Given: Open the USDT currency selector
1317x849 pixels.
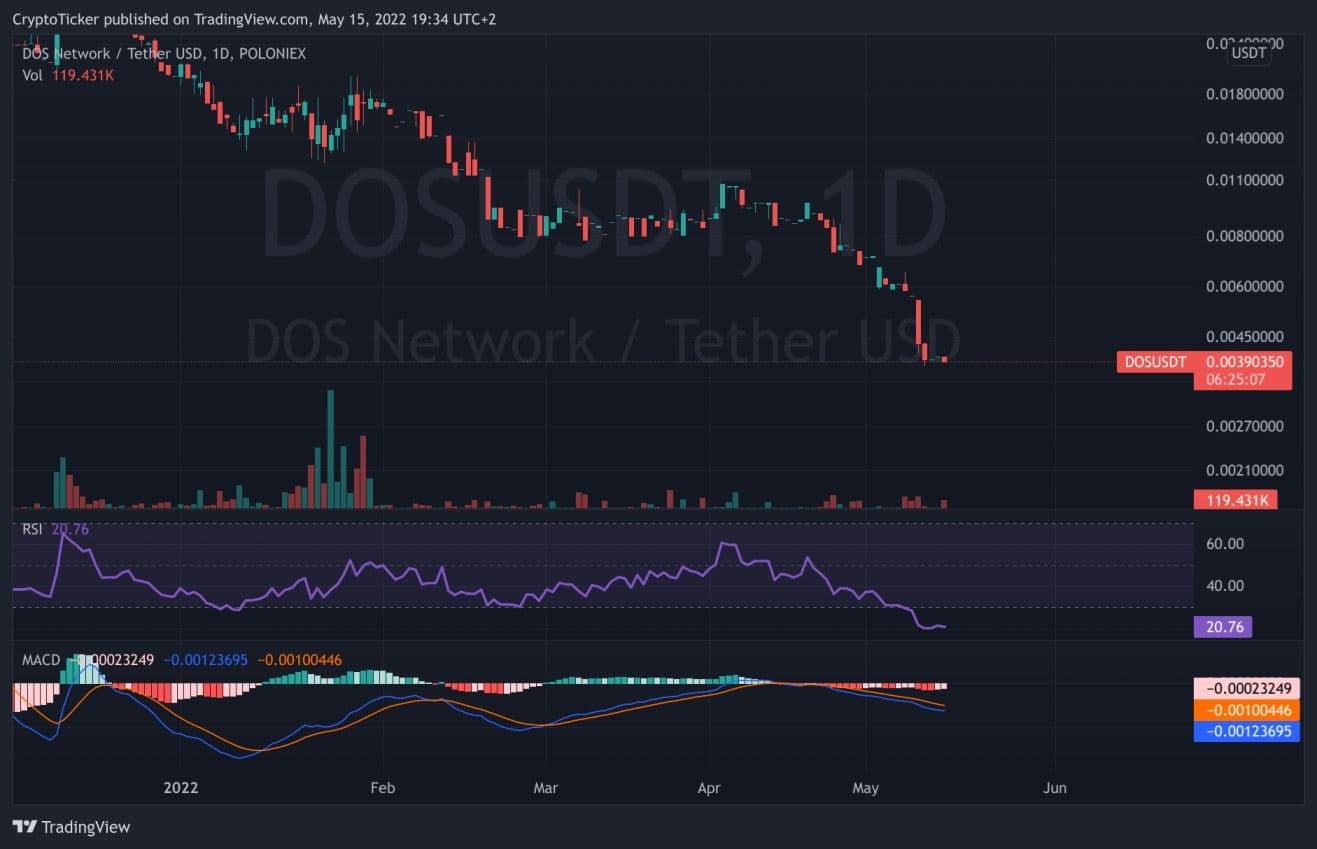Looking at the screenshot, I should pyautogui.click(x=1249, y=53).
